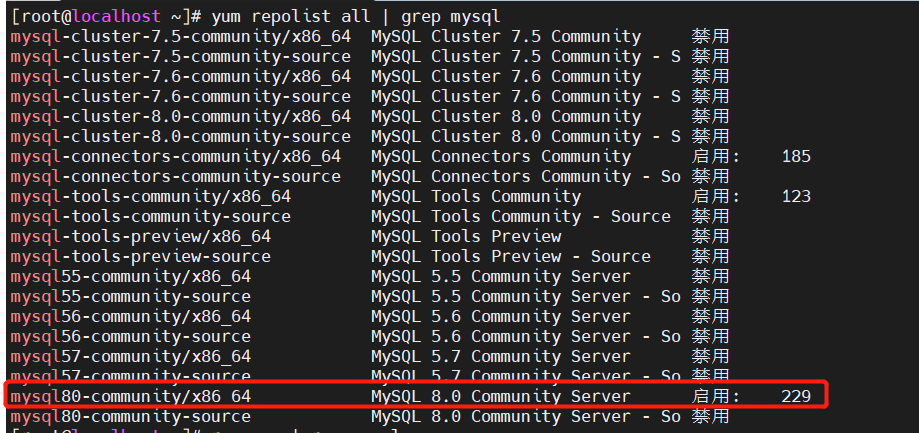The width and height of the screenshot is (919, 433).
Task: Click 'MySQL Tools Preview' in the mysql-tools-preview/x86_64 row
Action: pos(467,237)
